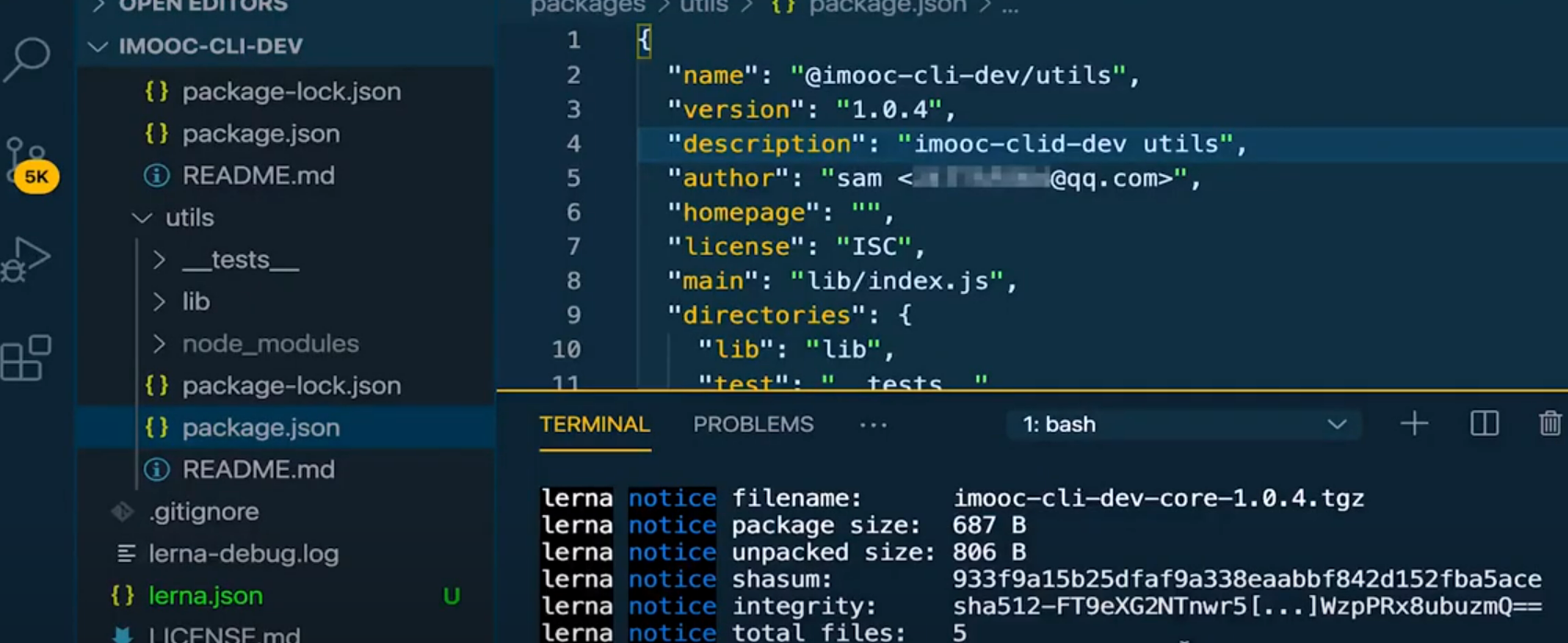Open terminal selector dropdown '1: bash'

1183,425
